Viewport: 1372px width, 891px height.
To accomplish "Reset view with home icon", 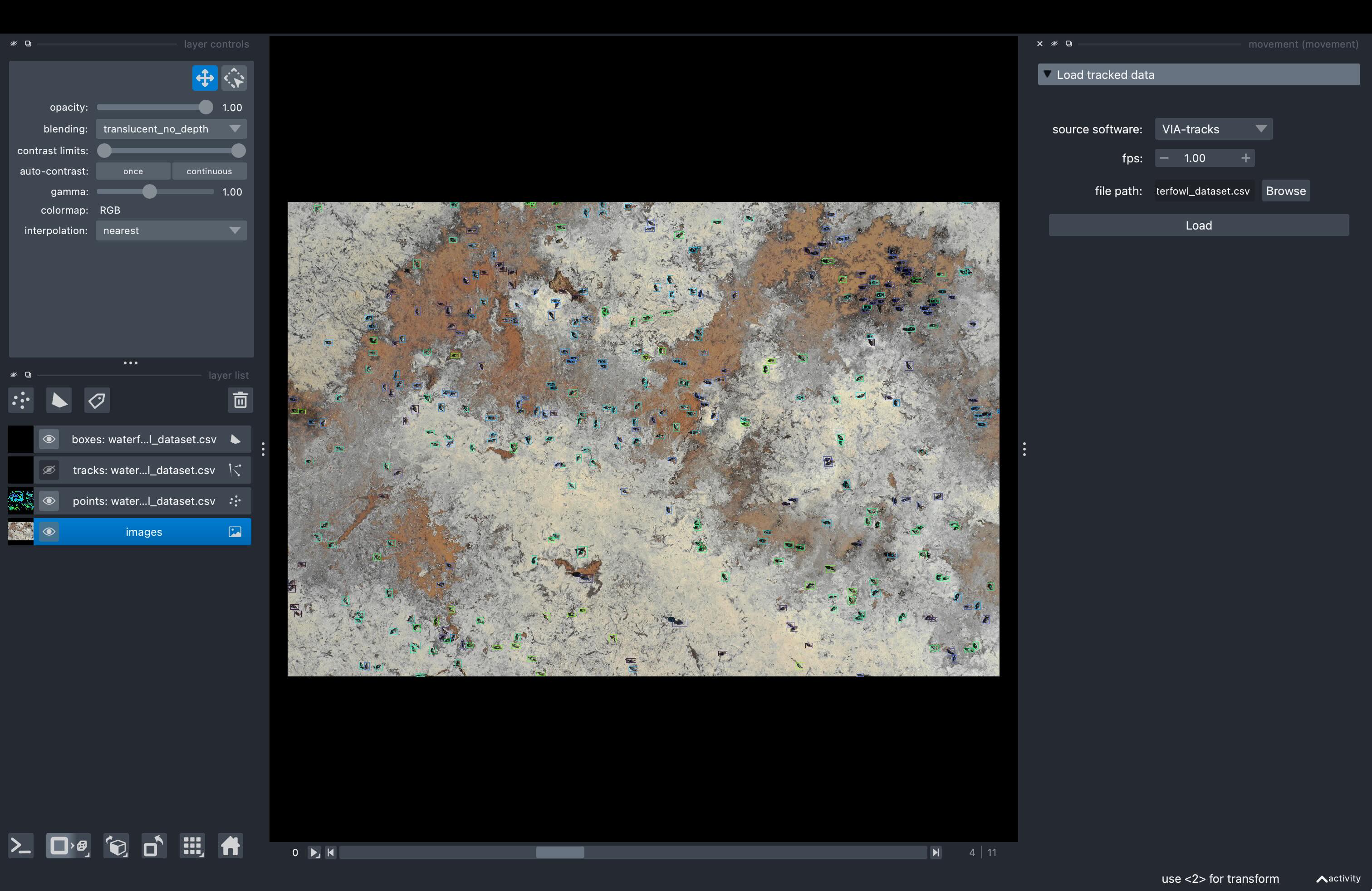I will tap(230, 846).
